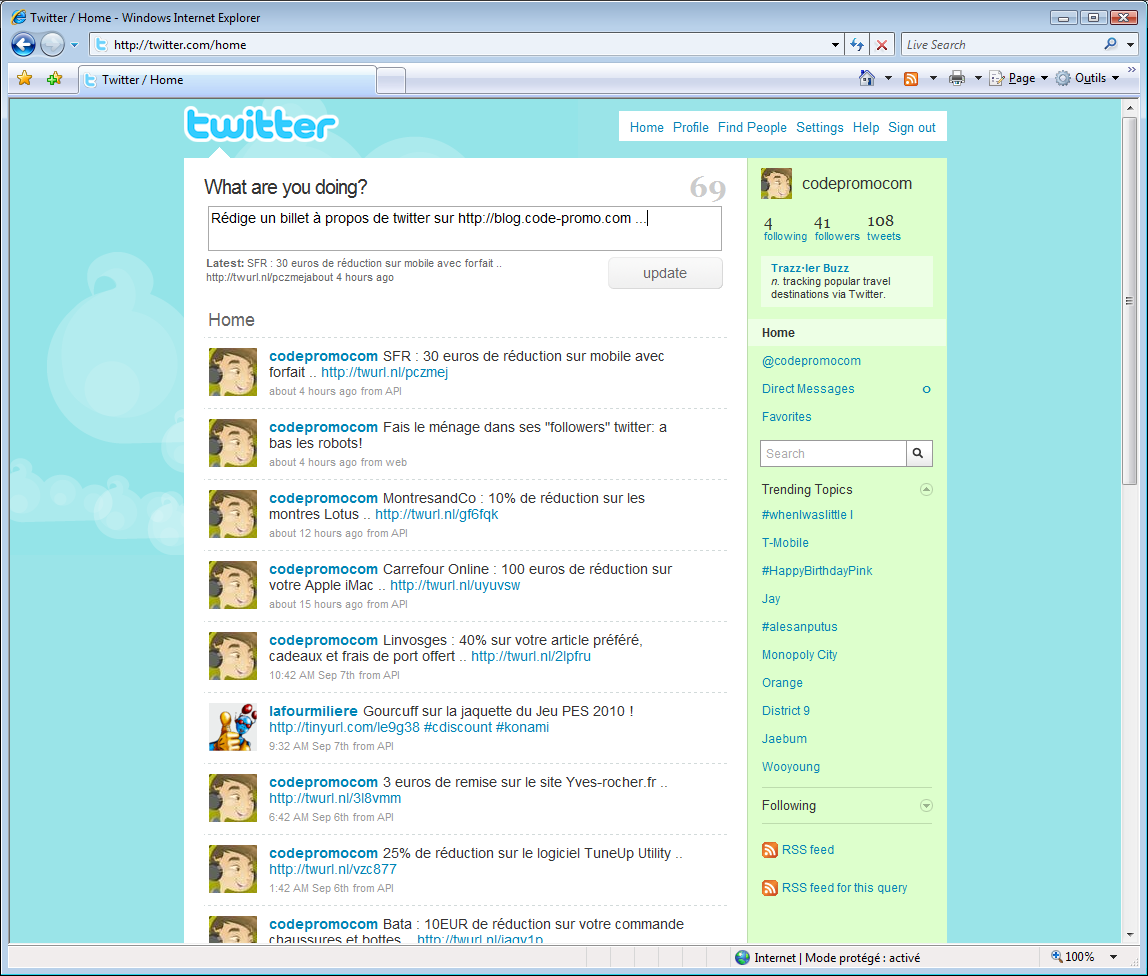Click the Help link in top navigation
Viewport: 1148px width, 976px height.
pos(865,127)
